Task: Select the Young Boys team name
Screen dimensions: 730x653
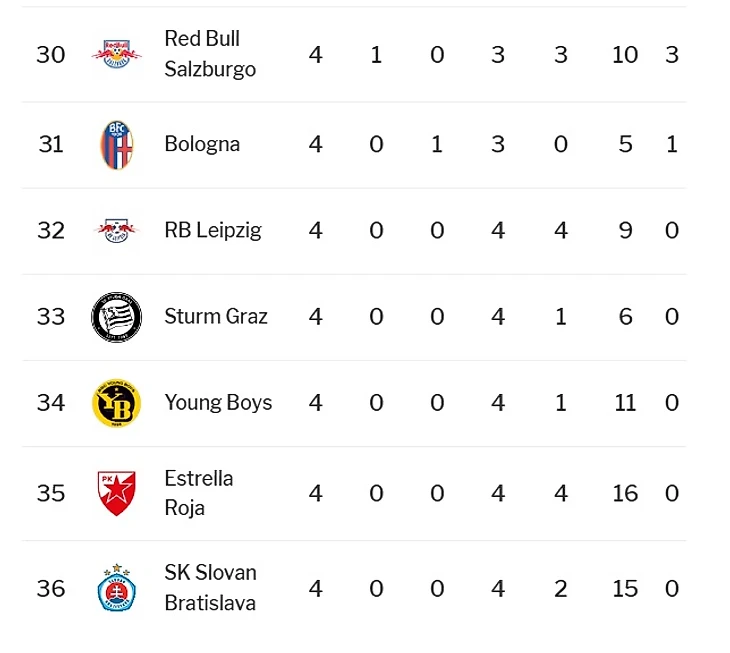Action: [218, 403]
